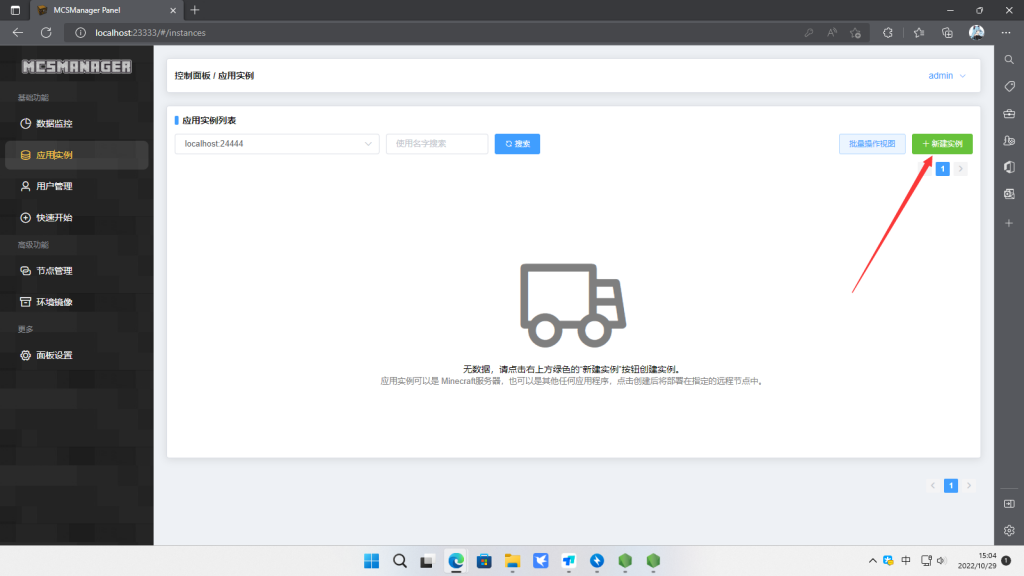Open the volume tray icon
This screenshot has width=1024, height=576.
[x=941, y=561]
